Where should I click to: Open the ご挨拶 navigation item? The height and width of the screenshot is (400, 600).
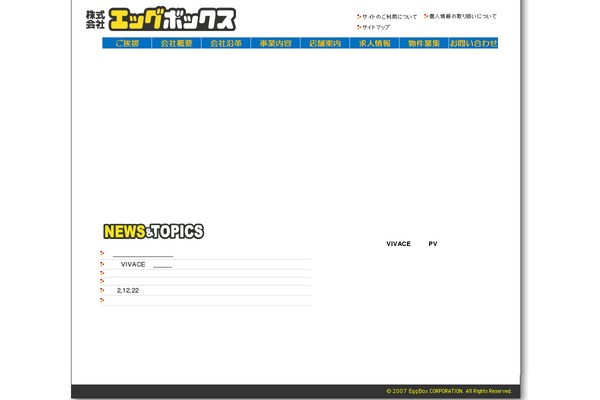(127, 43)
